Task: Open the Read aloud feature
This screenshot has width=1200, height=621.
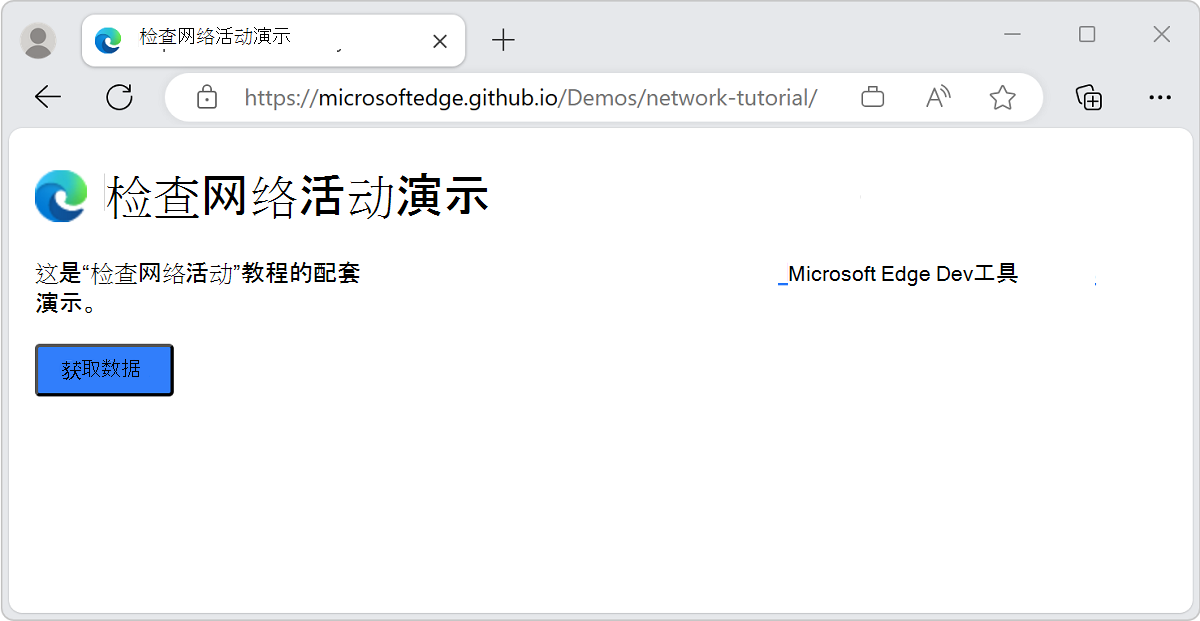Action: [x=937, y=97]
